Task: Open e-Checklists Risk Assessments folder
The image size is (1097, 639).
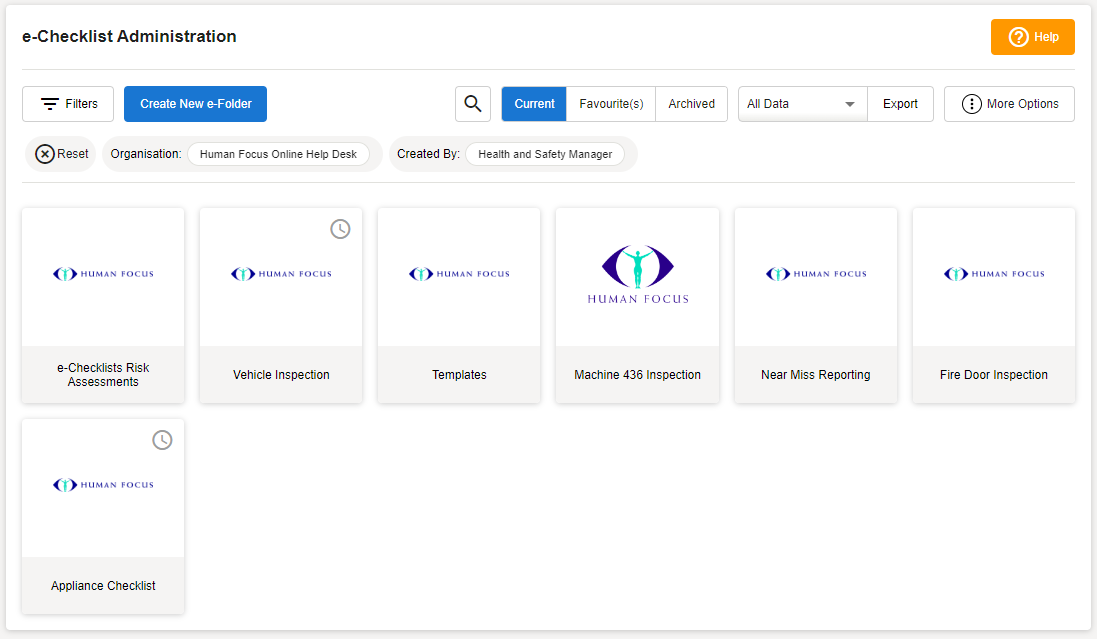Action: click(103, 305)
